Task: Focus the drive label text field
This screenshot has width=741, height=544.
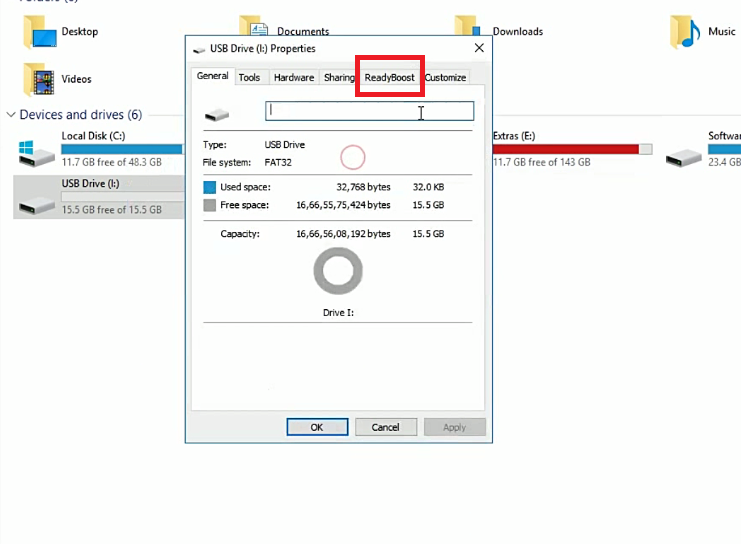Action: [370, 111]
